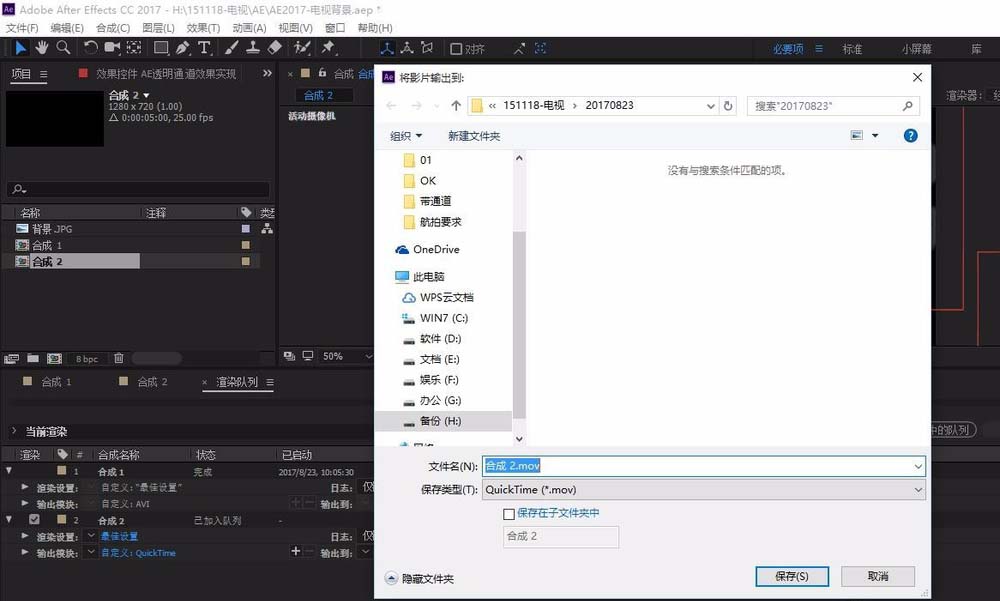Select the Selection tool in the toolbar
This screenshot has width=1000, height=601.
pyautogui.click(x=21, y=47)
